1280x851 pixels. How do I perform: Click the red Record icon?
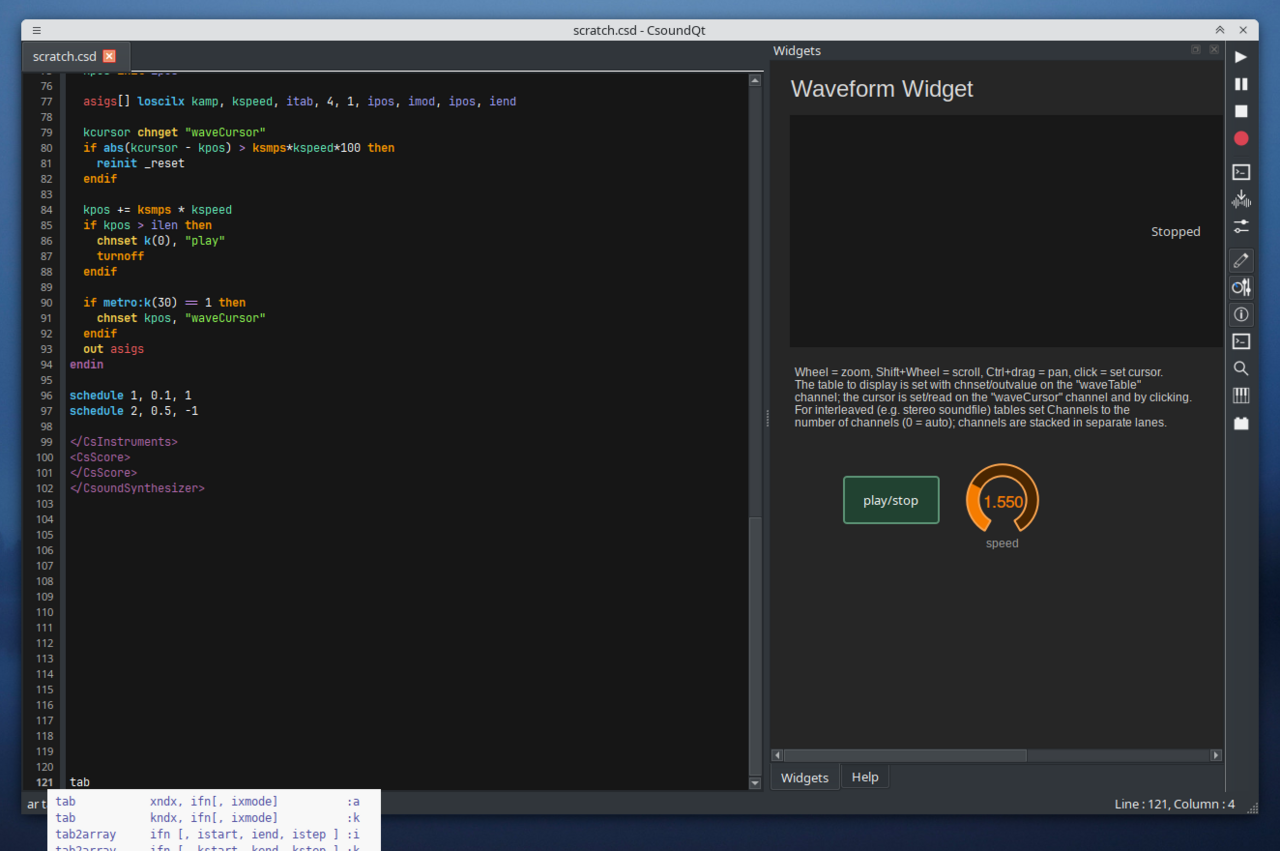(1241, 138)
